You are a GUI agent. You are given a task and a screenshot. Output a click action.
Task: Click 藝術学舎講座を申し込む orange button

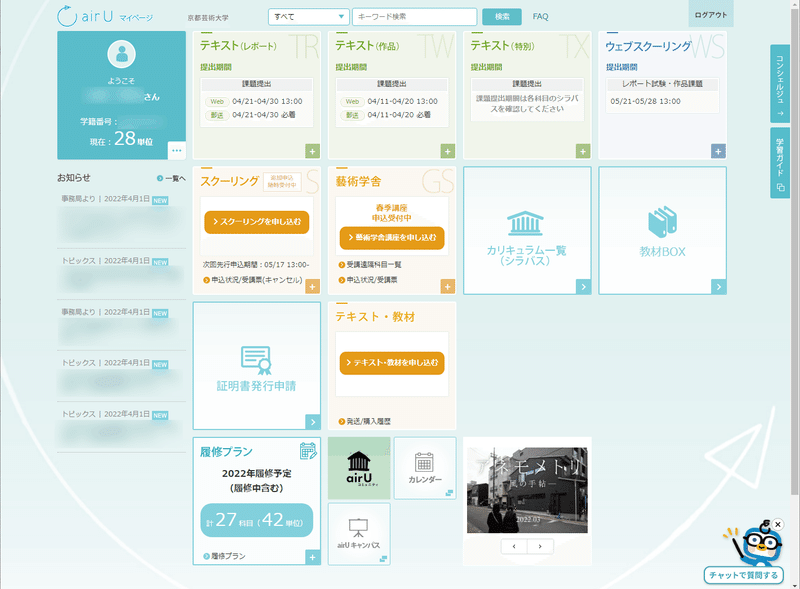[x=392, y=238]
